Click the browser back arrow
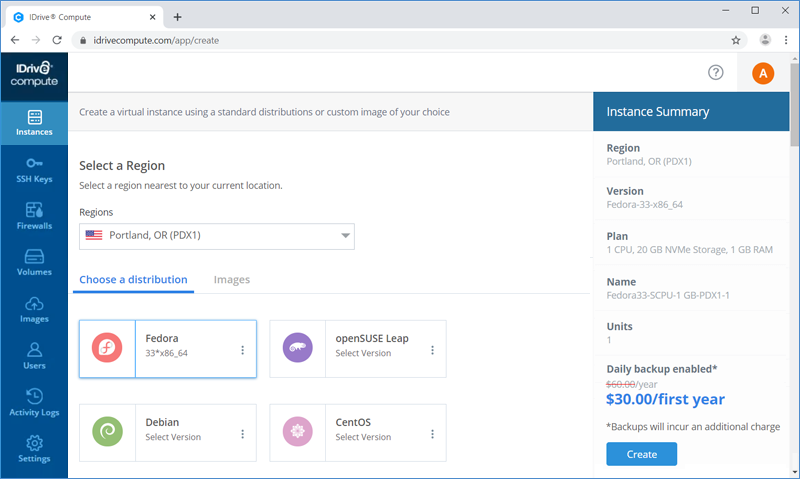Viewport: 800px width, 479px height. pyautogui.click(x=15, y=40)
